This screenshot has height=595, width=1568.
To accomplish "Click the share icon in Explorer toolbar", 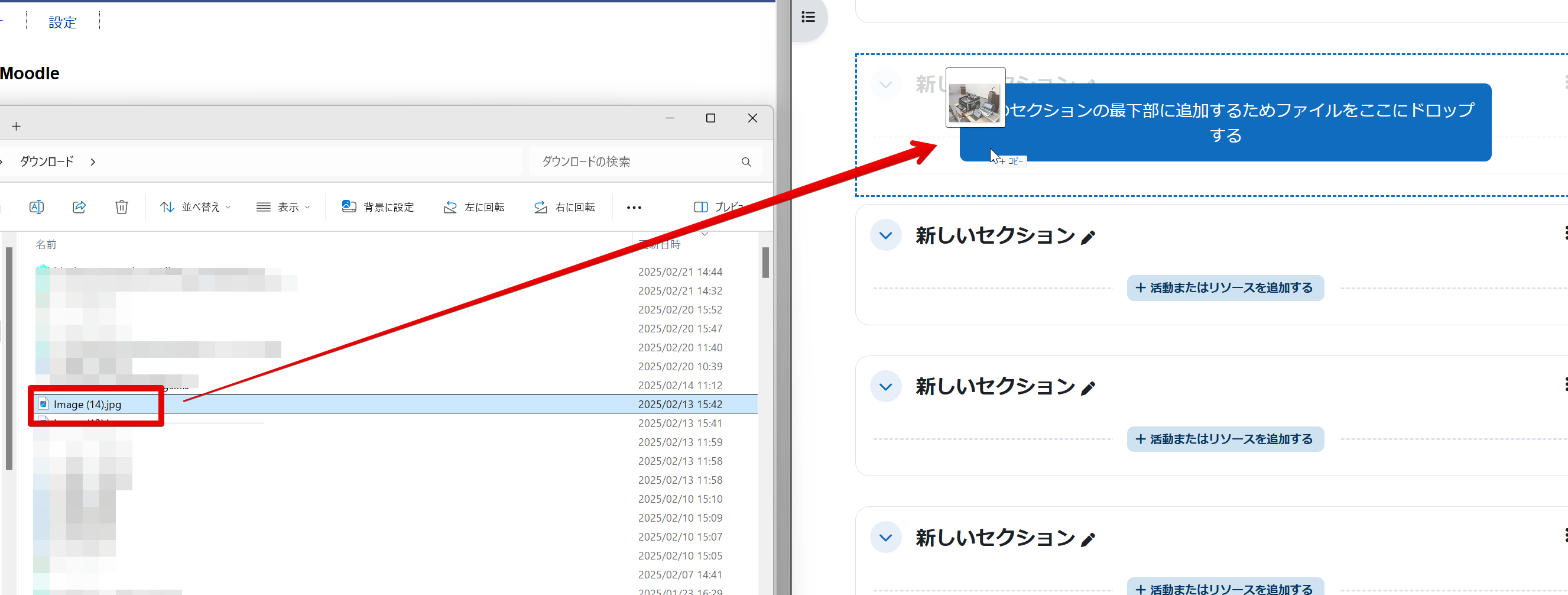I will pos(79,207).
